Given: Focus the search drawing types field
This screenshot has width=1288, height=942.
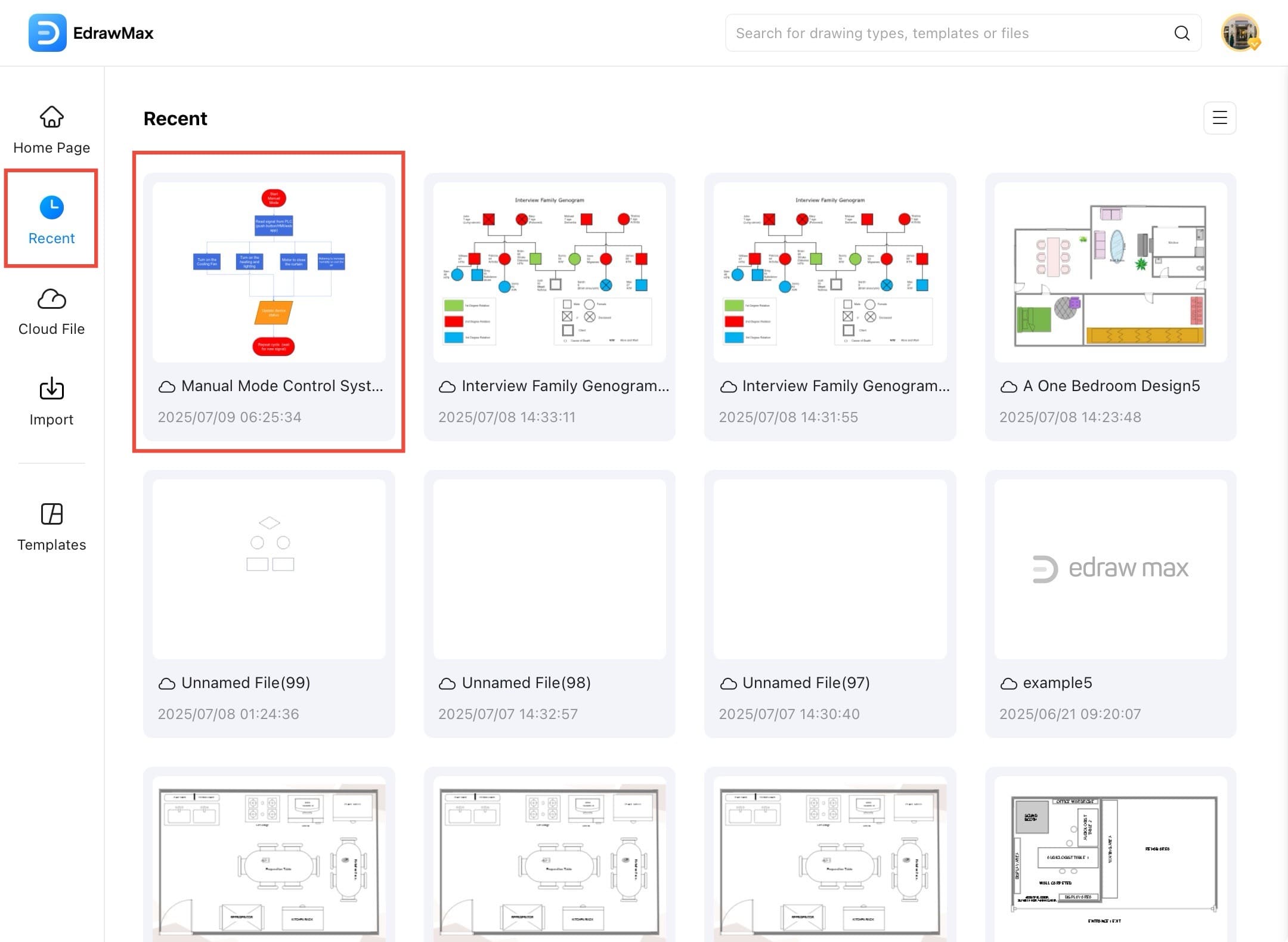Looking at the screenshot, I should [948, 33].
